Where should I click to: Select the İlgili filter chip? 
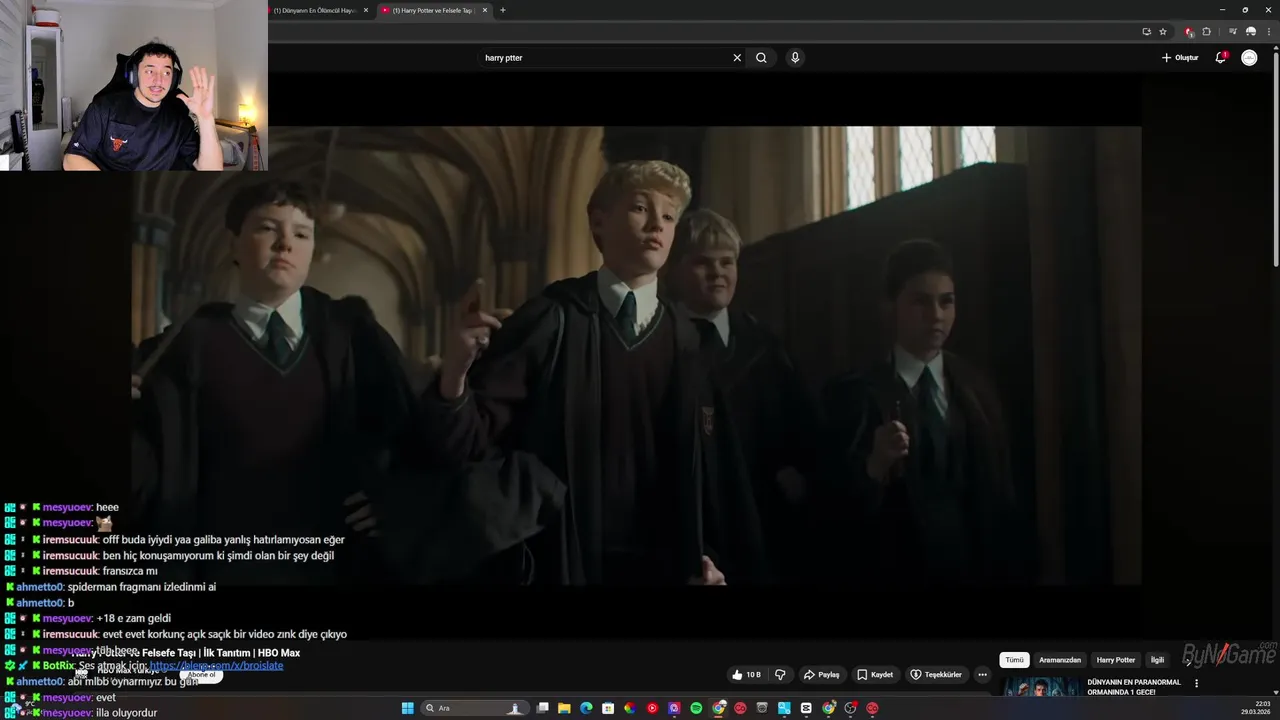coord(1157,660)
